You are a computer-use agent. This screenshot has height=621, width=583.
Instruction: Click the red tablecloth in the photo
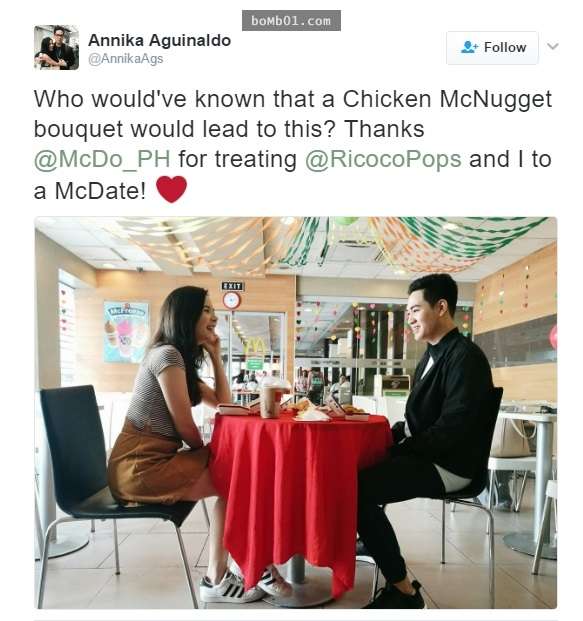(299, 491)
